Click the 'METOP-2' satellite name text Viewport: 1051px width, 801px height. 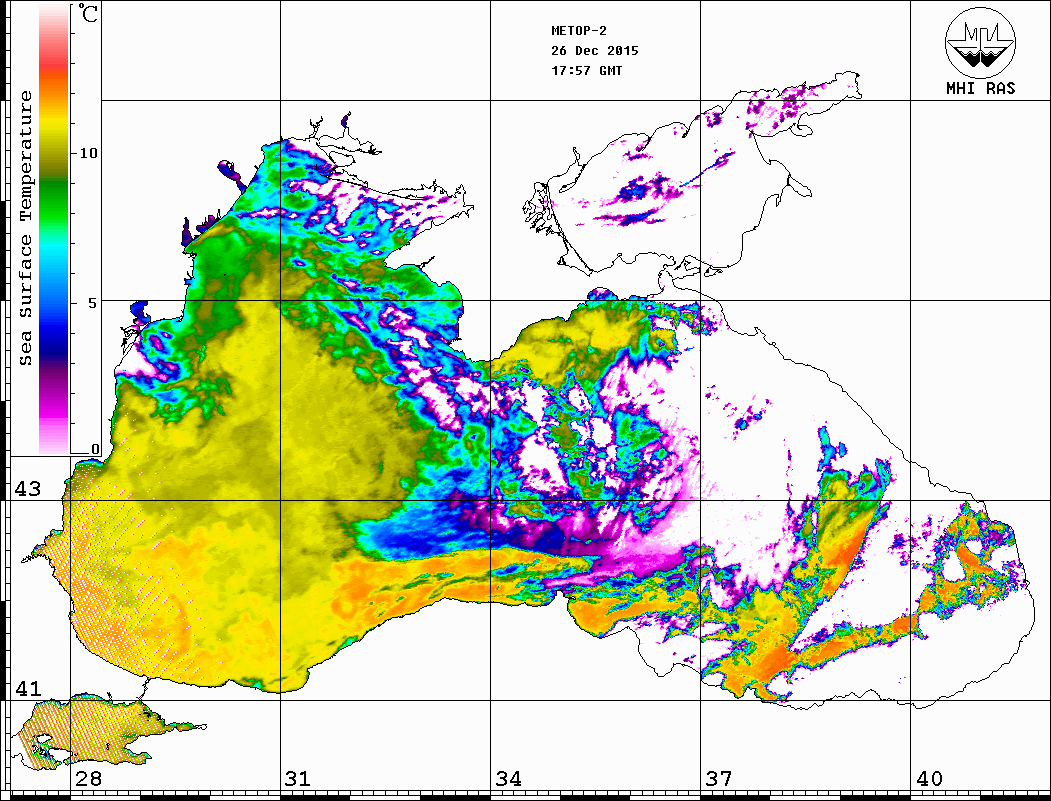(579, 30)
